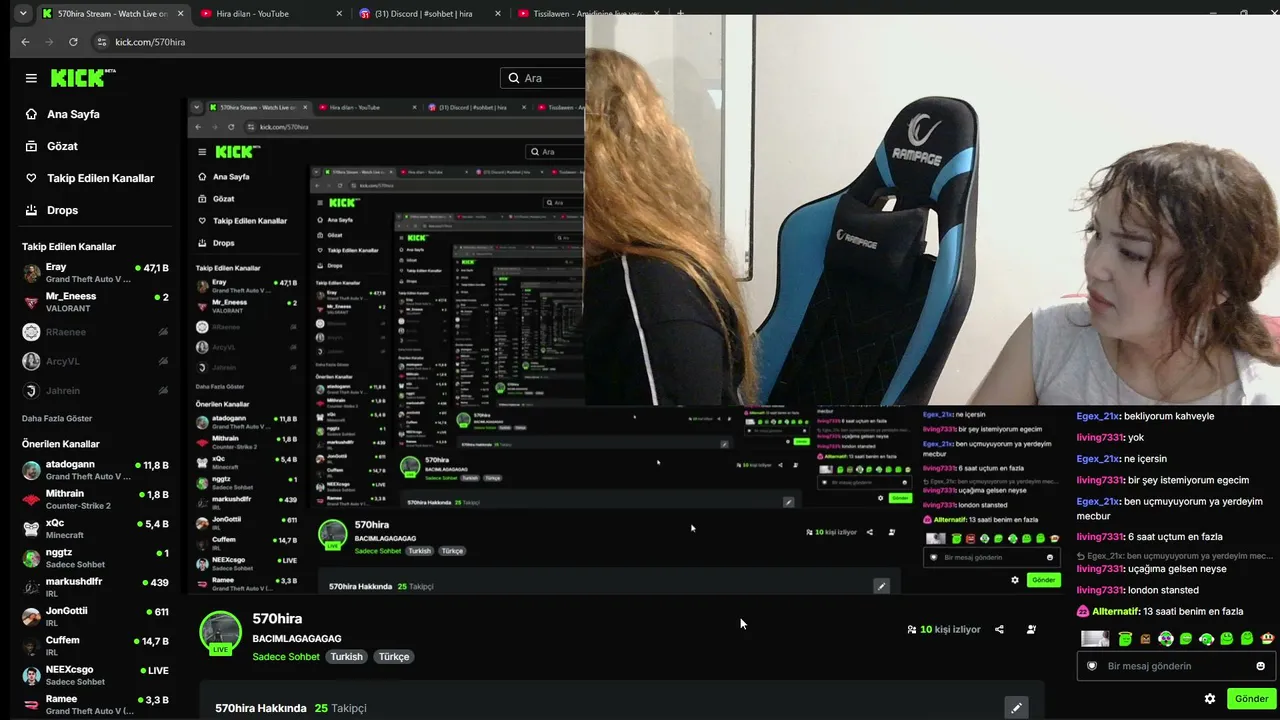Share the 570hira stream via share icon
Screen dimensions: 1280x720
coord(999,630)
